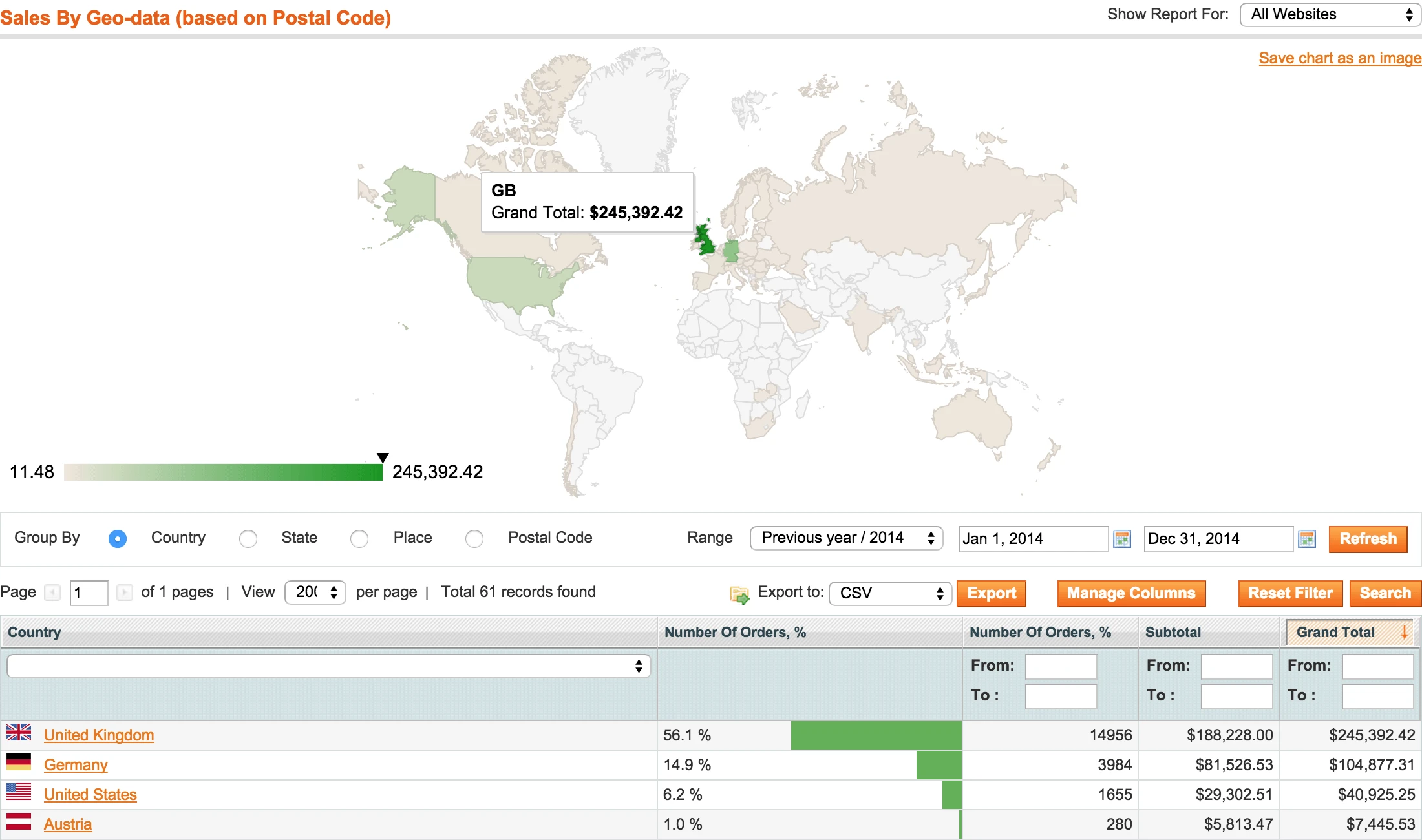Select the State grouping radio button
The width and height of the screenshot is (1422, 840).
(248, 538)
